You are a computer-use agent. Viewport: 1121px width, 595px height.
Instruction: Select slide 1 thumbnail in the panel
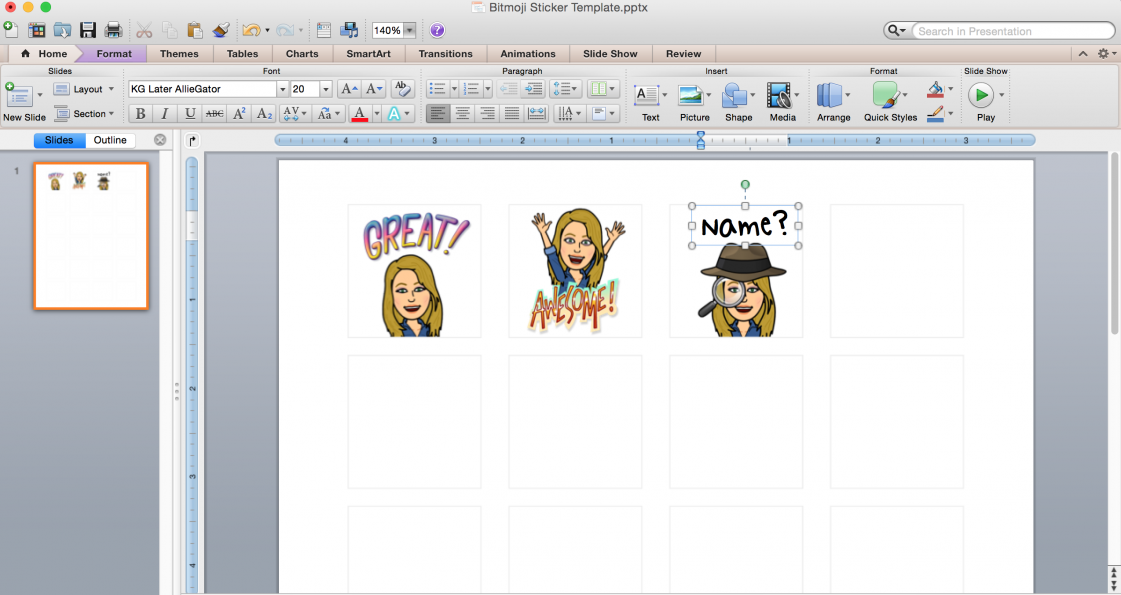point(91,233)
